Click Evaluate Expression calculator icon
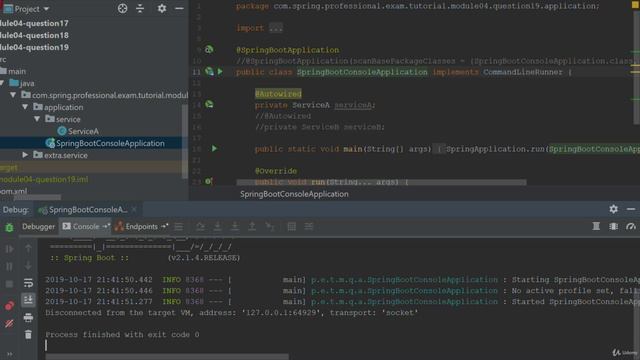Image resolution: width=640 pixels, height=360 pixels. click(291, 227)
